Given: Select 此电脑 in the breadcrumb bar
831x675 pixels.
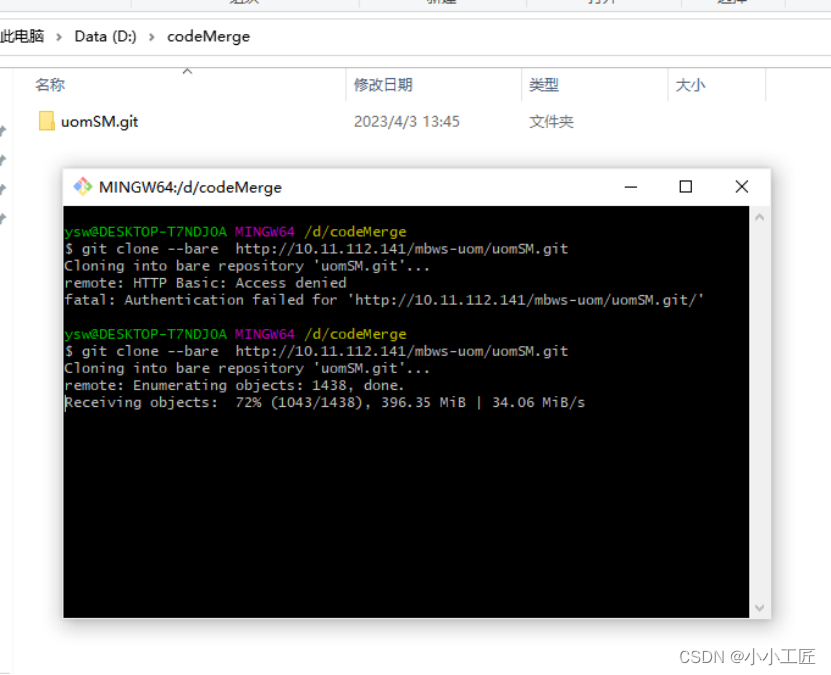Looking at the screenshot, I should pos(21,36).
